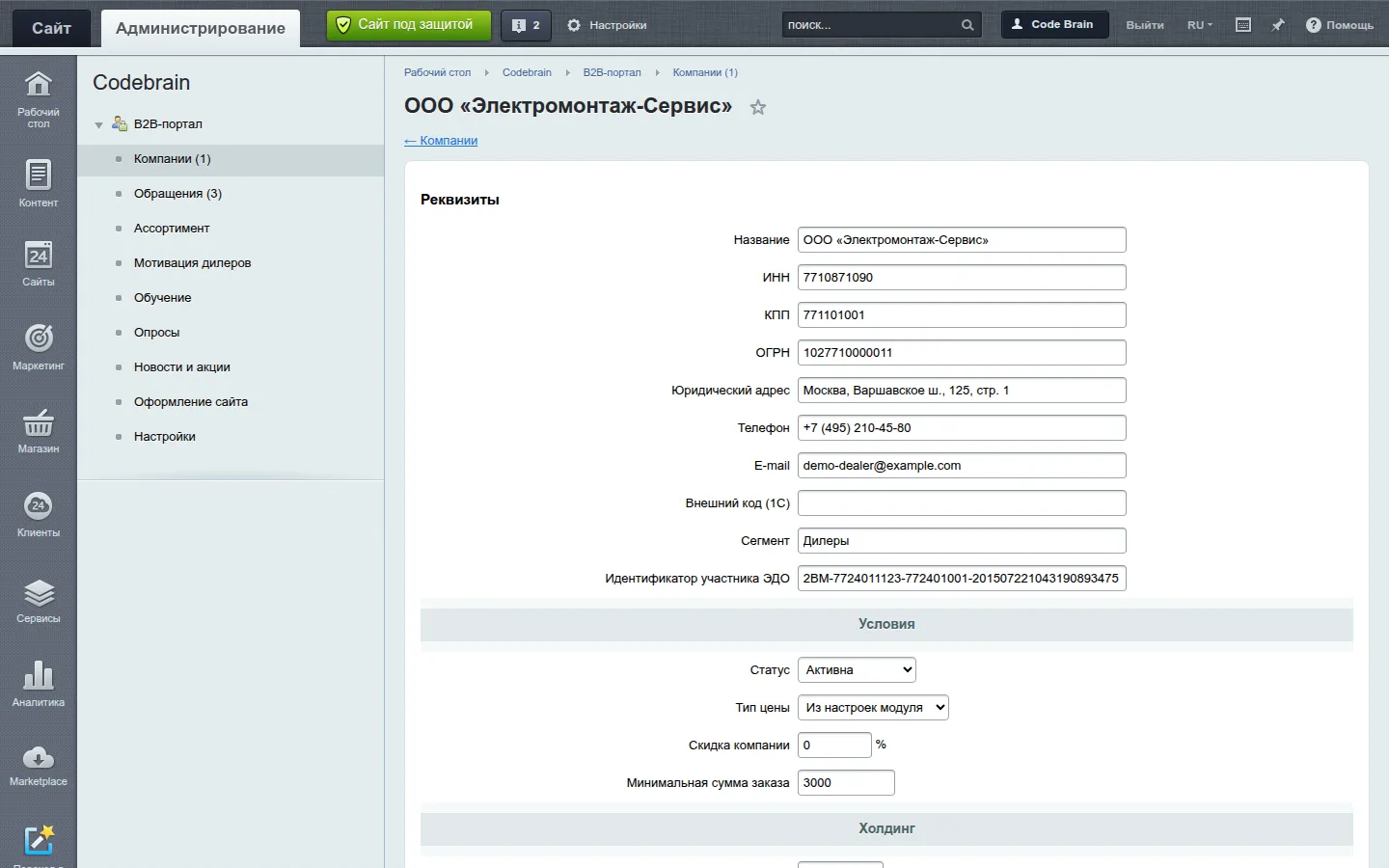The height and width of the screenshot is (868, 1389).
Task: Select Обращения (3) in the menu
Action: pos(177,194)
